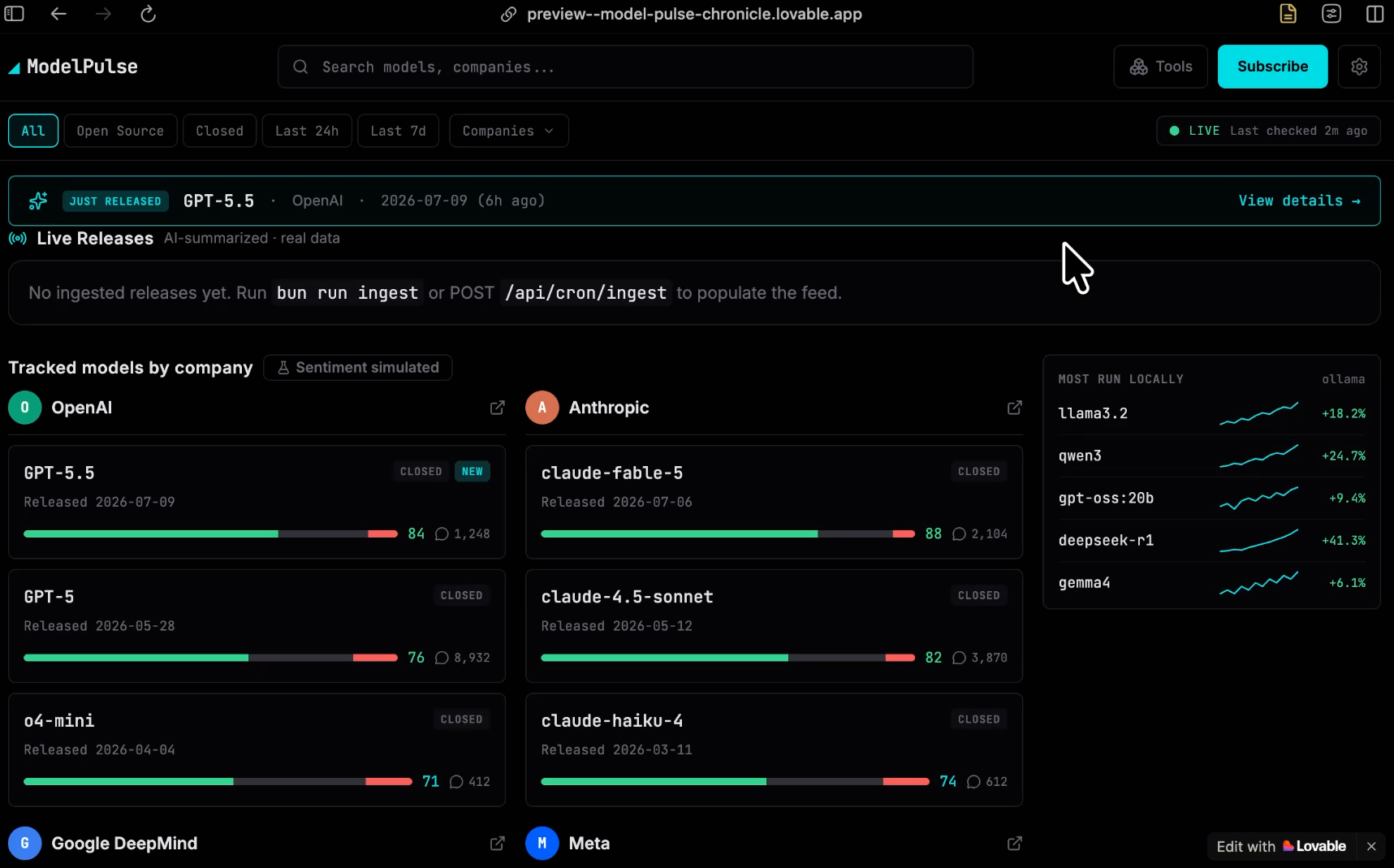Click the sparkle icon in release banner
1394x868 pixels.
pos(38,201)
